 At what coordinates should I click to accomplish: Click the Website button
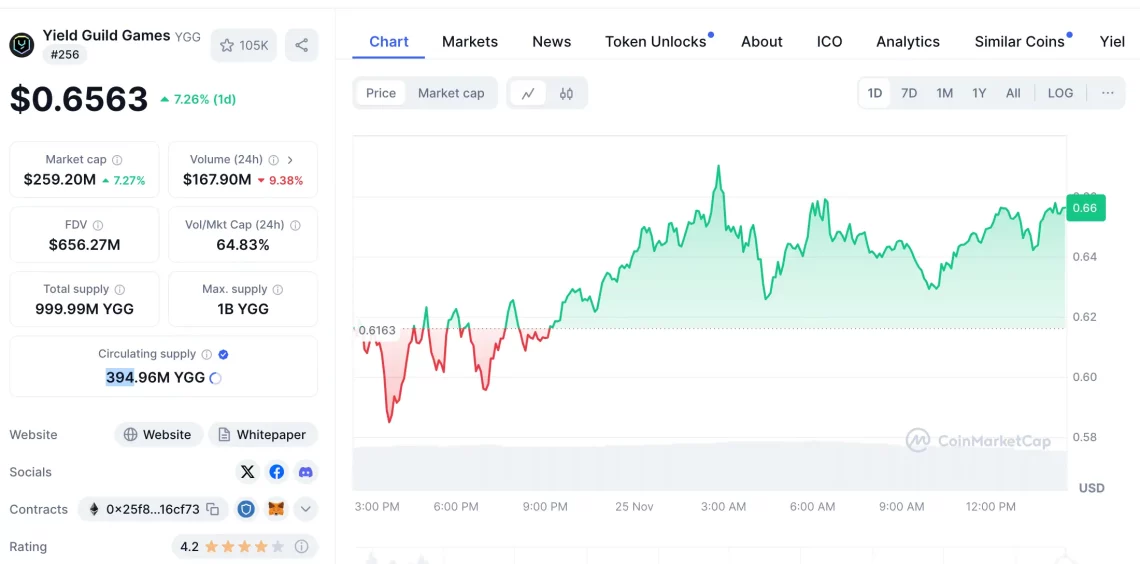pos(158,435)
